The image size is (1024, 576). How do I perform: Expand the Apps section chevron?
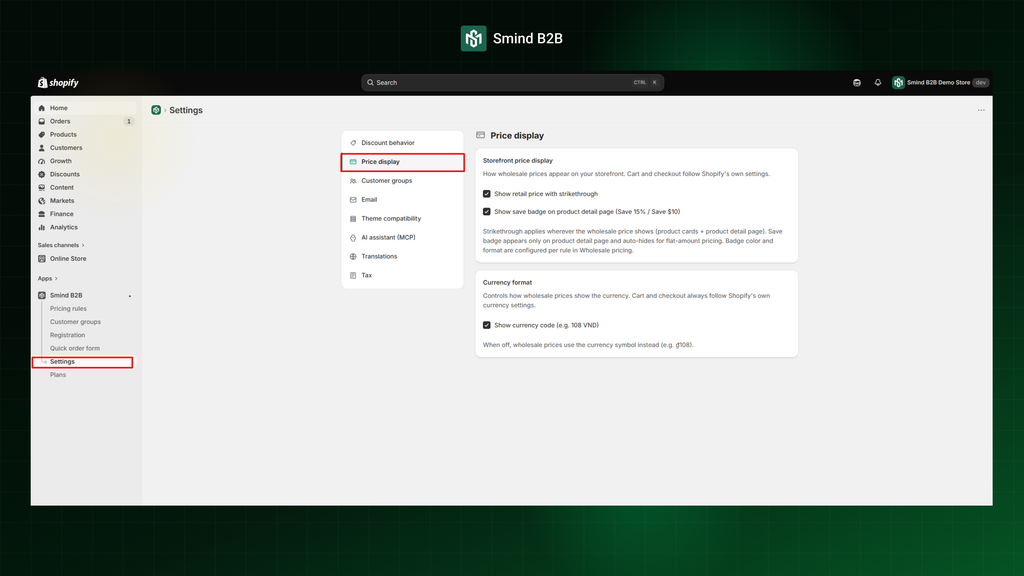(x=56, y=279)
